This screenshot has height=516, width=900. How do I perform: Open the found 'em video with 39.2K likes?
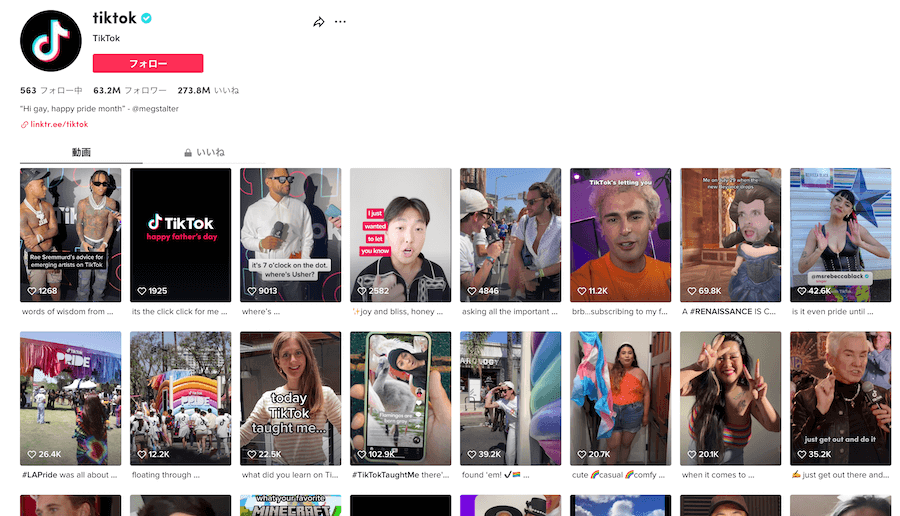pyautogui.click(x=510, y=398)
